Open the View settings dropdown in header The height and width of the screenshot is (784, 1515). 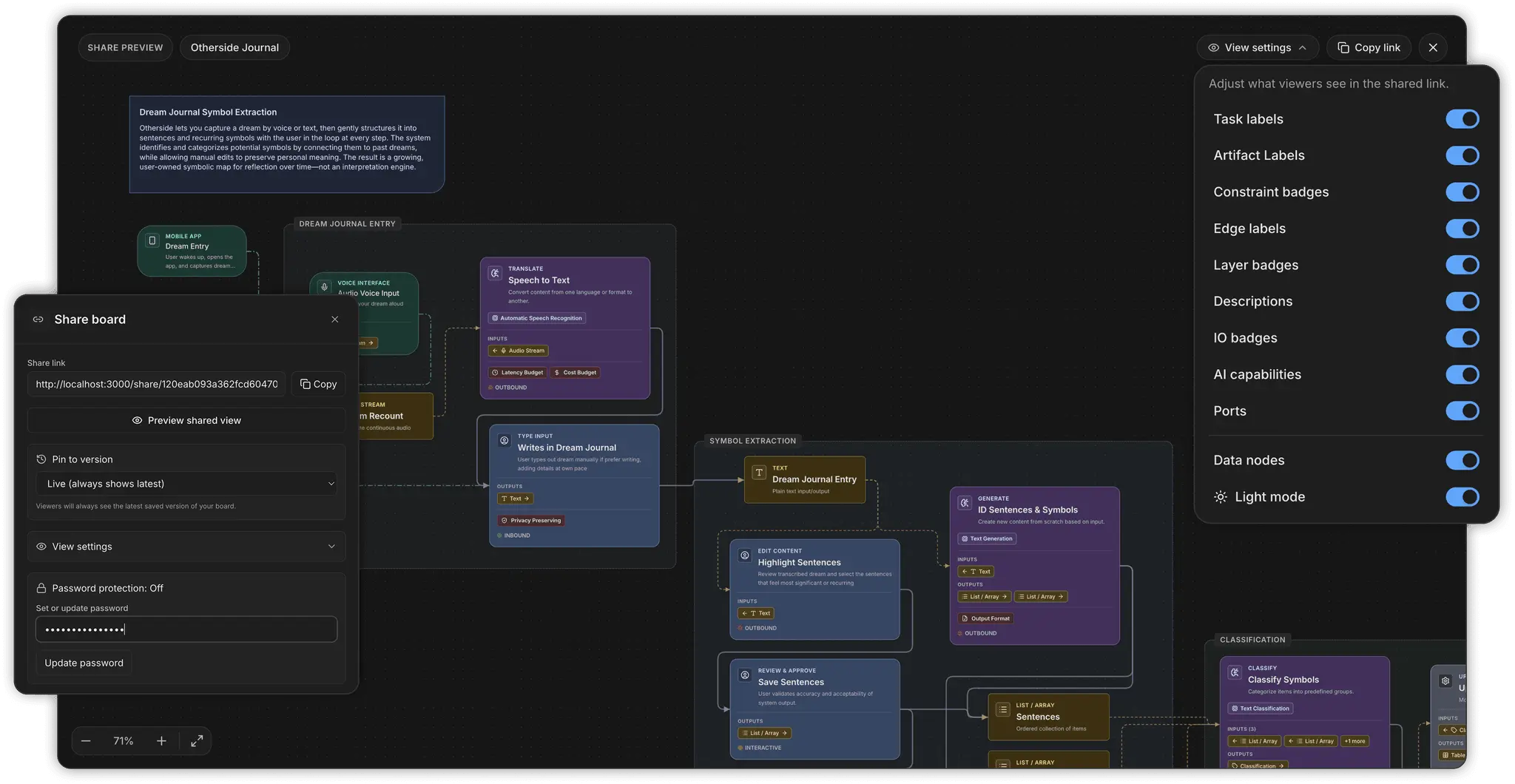point(1257,47)
